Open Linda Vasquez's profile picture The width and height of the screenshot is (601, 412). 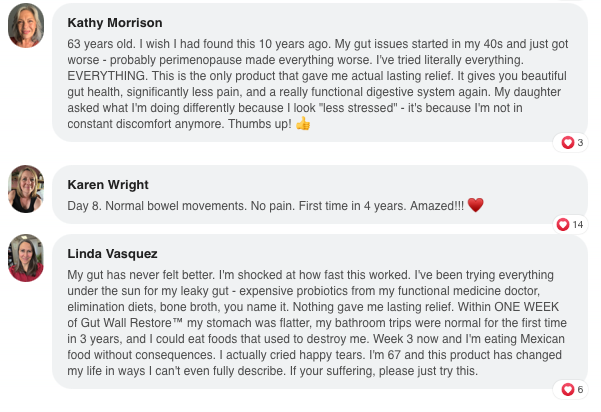[26, 258]
